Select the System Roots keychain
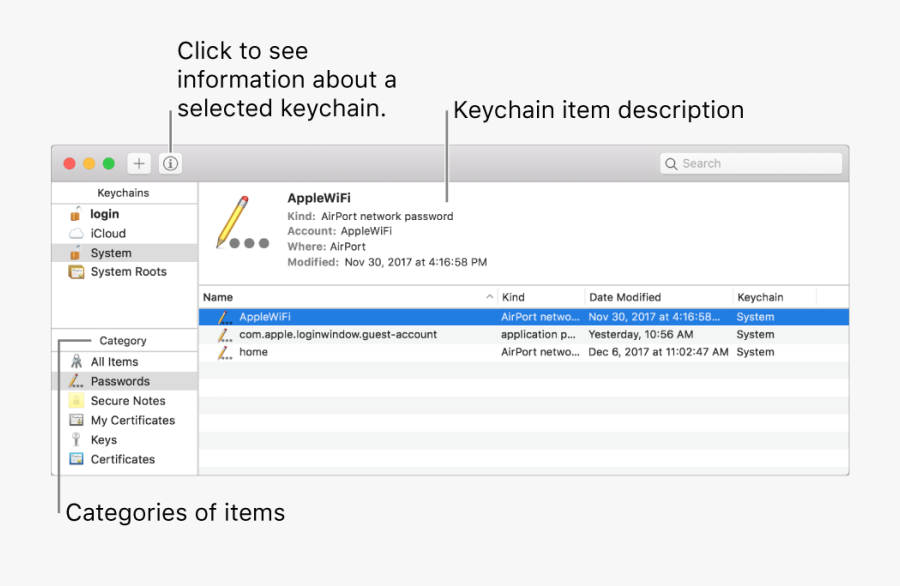This screenshot has height=586, width=900. click(125, 272)
